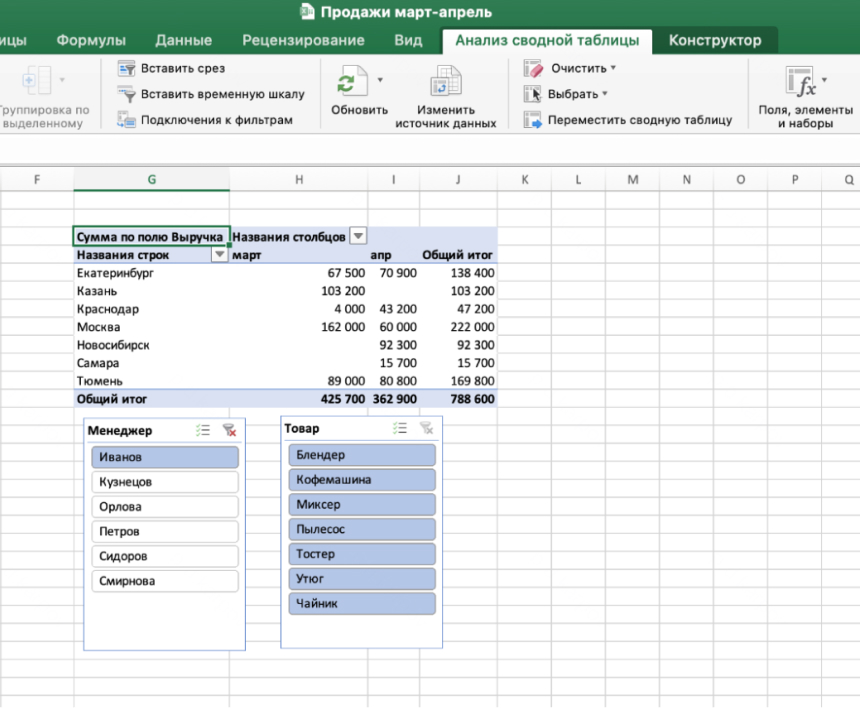This screenshot has height=708, width=860.
Task: Open dropdown arrow next to Group icon
Action: 62,80
